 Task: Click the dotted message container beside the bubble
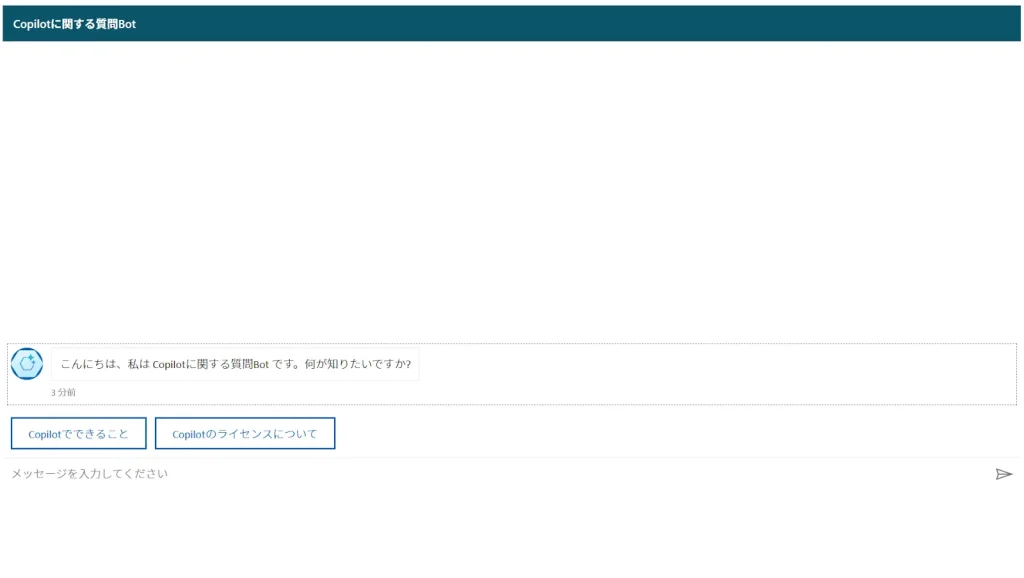pos(700,373)
